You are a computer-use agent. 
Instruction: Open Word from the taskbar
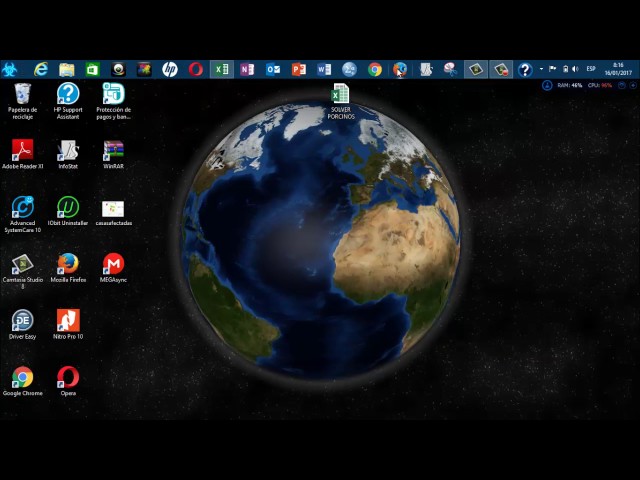coord(324,69)
